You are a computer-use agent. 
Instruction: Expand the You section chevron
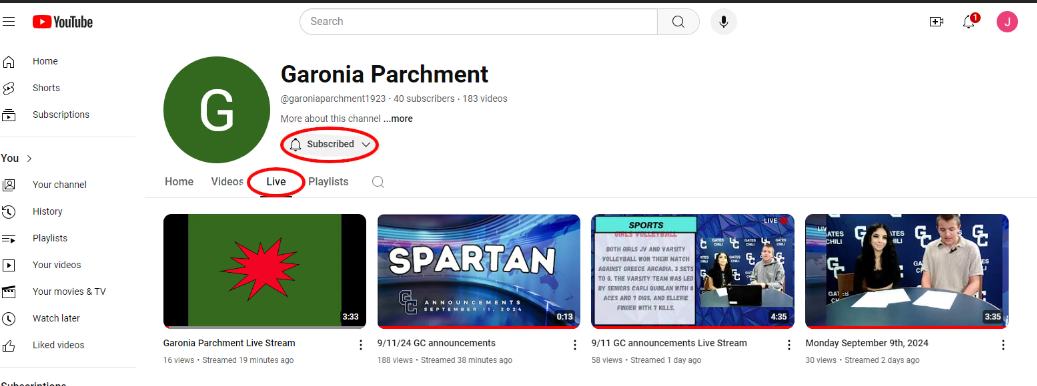(29, 159)
